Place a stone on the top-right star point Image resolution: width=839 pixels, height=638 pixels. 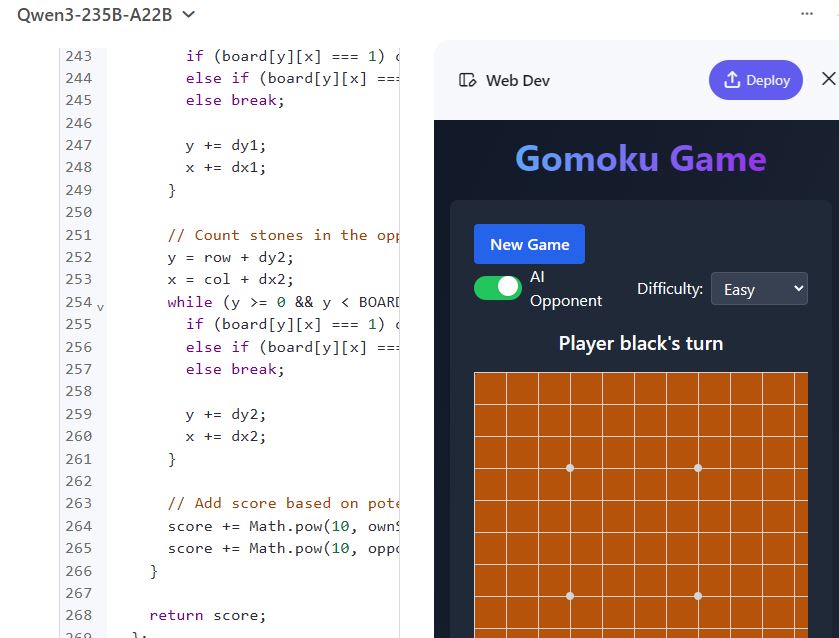[697, 467]
